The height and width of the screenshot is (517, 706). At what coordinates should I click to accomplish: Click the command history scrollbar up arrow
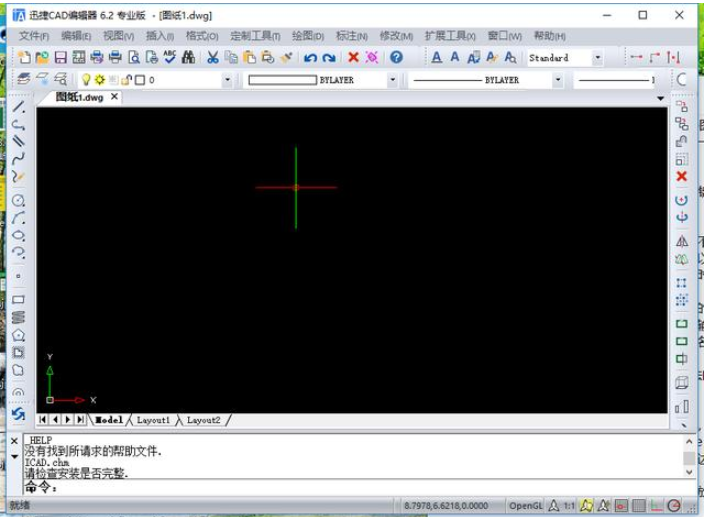point(689,441)
